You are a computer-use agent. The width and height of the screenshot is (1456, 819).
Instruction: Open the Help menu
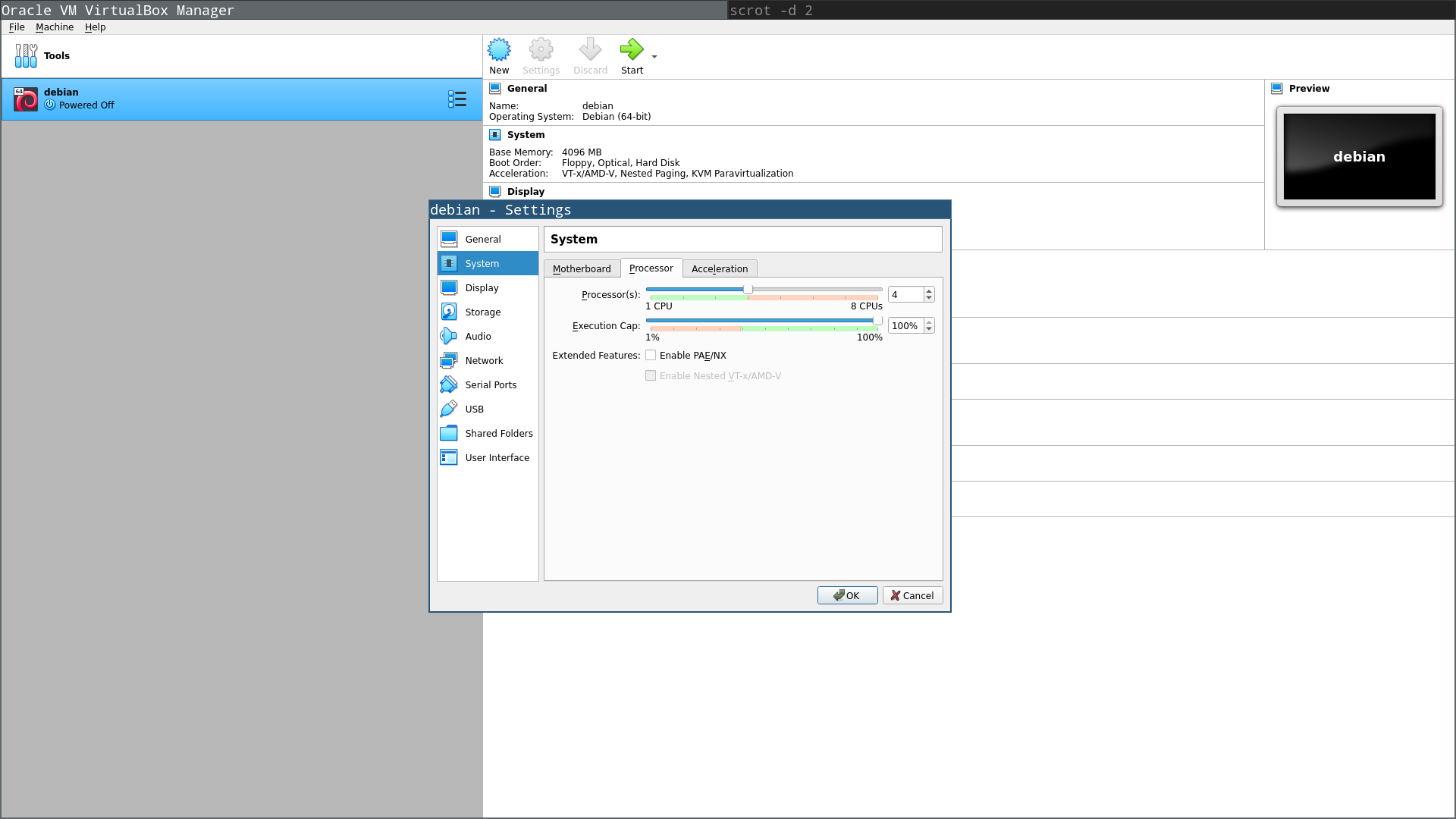(x=95, y=27)
